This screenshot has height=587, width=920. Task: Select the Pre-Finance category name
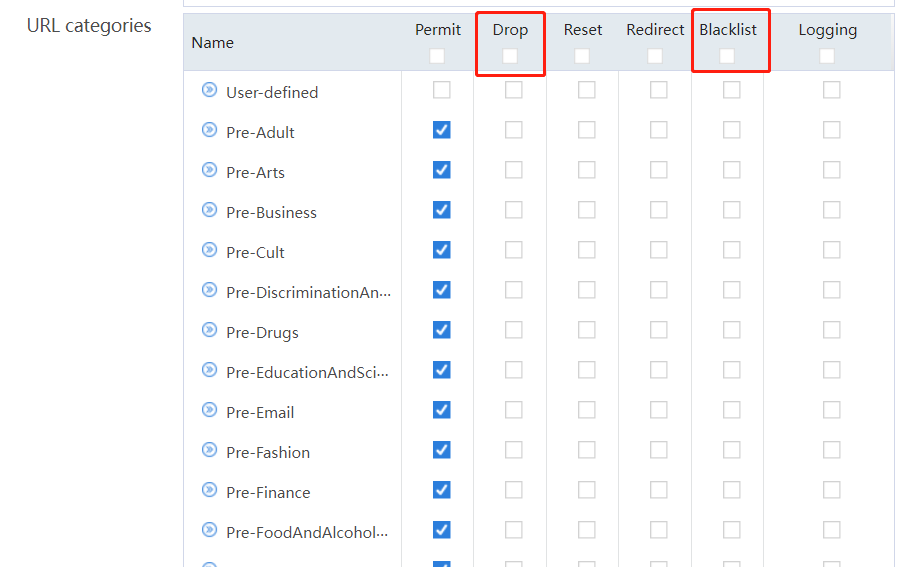point(268,492)
